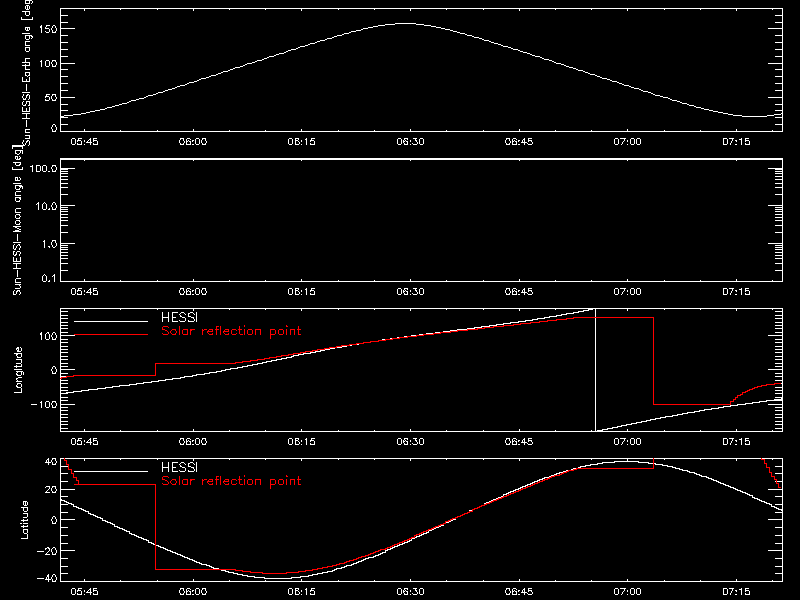
Task: Click 07:00 time label under Earth angle plot
Action: 628,142
